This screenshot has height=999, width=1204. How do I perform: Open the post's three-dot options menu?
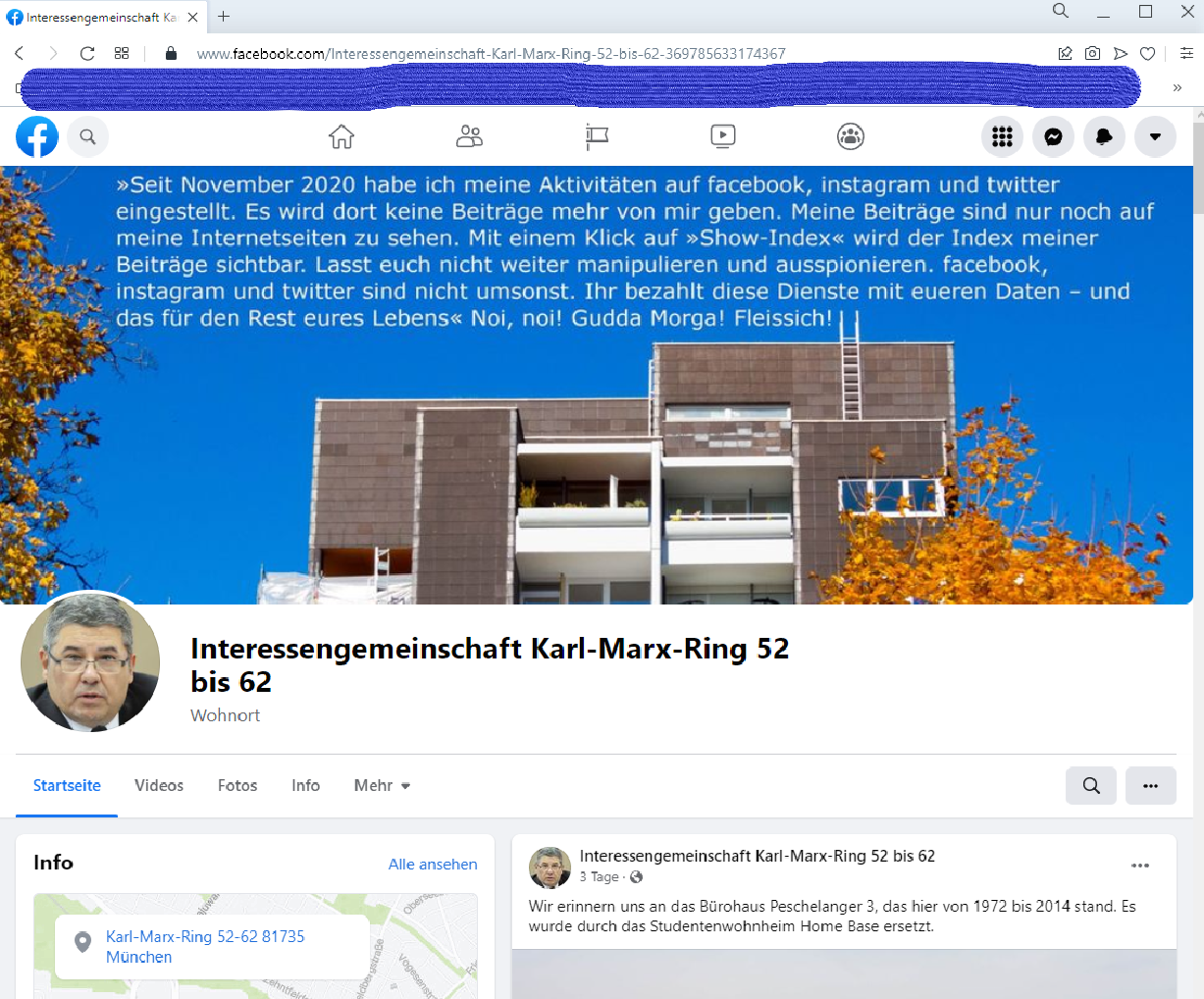tap(1139, 866)
